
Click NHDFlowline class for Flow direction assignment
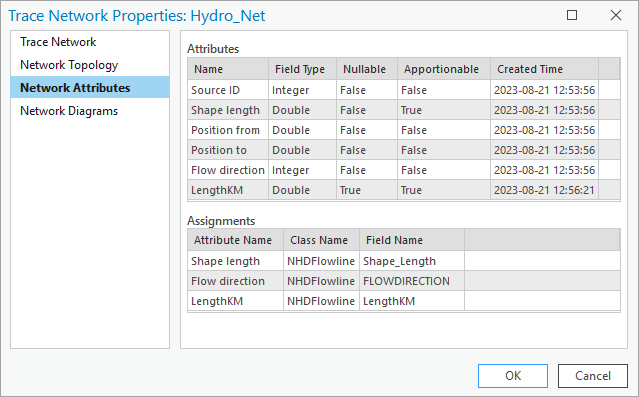pyautogui.click(x=322, y=281)
